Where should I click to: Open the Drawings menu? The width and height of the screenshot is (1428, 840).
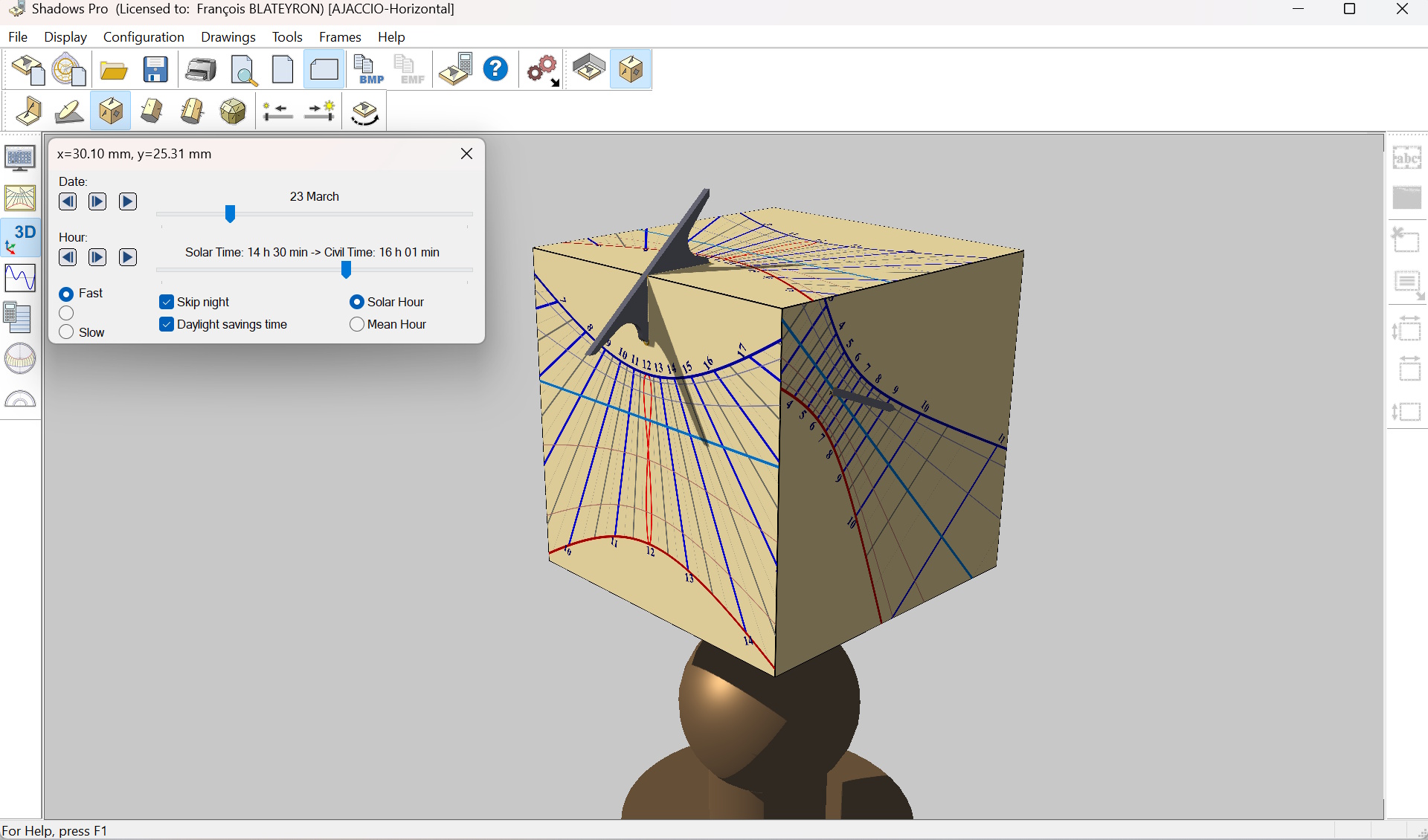tap(228, 36)
